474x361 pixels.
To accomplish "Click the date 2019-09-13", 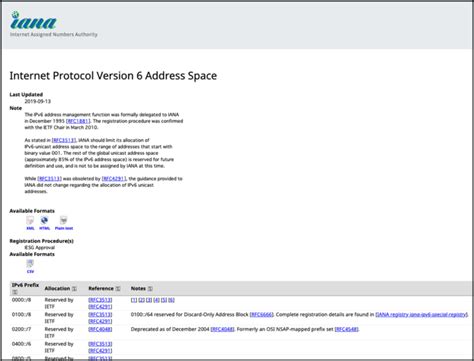I will pos(38,101).
